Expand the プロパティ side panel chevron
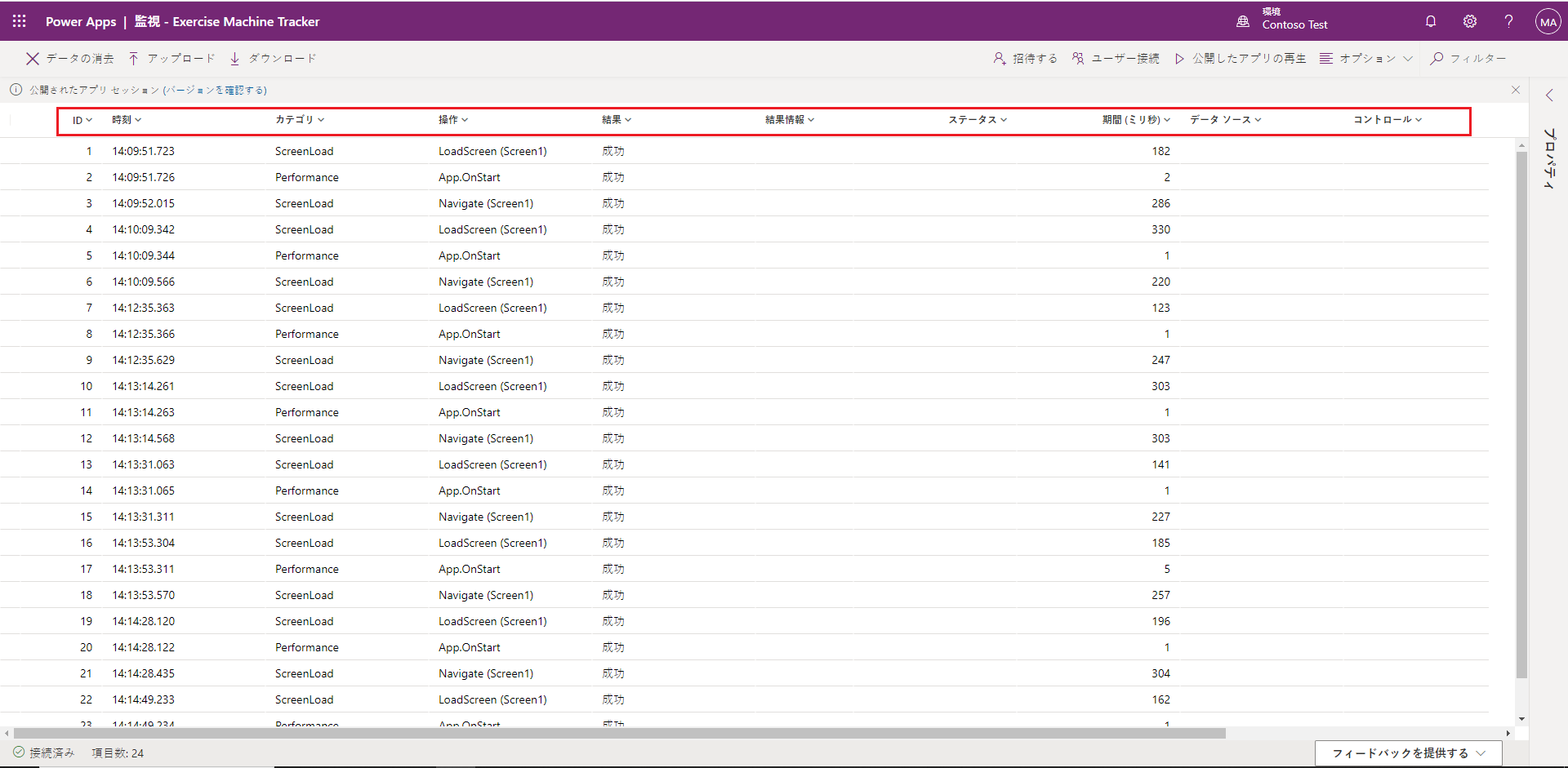Viewport: 1568px width, 768px height. coord(1549,95)
